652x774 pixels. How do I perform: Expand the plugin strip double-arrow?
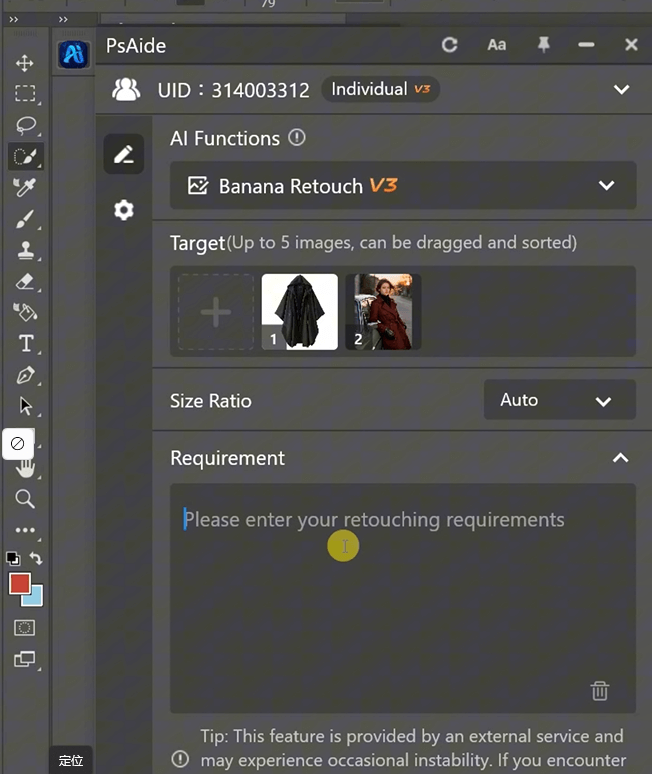tap(63, 19)
